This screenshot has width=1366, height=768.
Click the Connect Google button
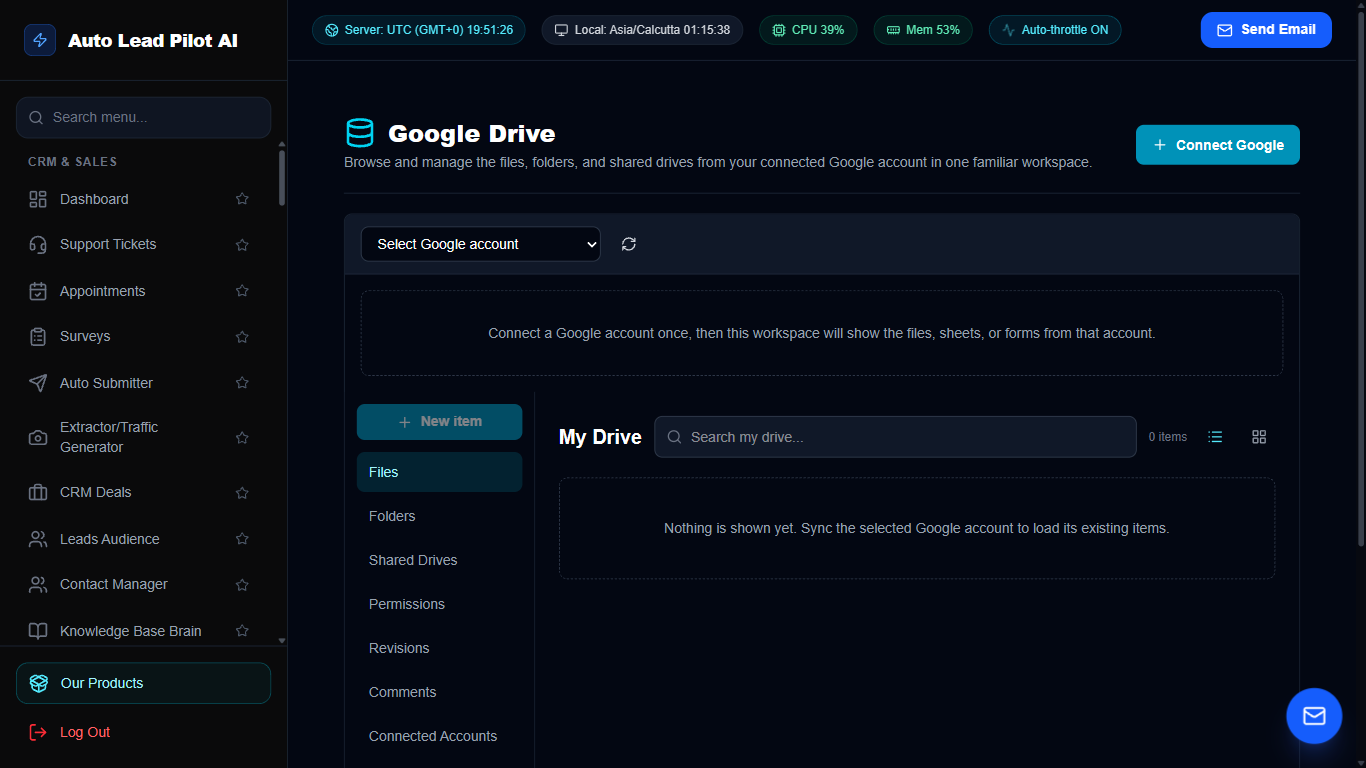click(1218, 145)
